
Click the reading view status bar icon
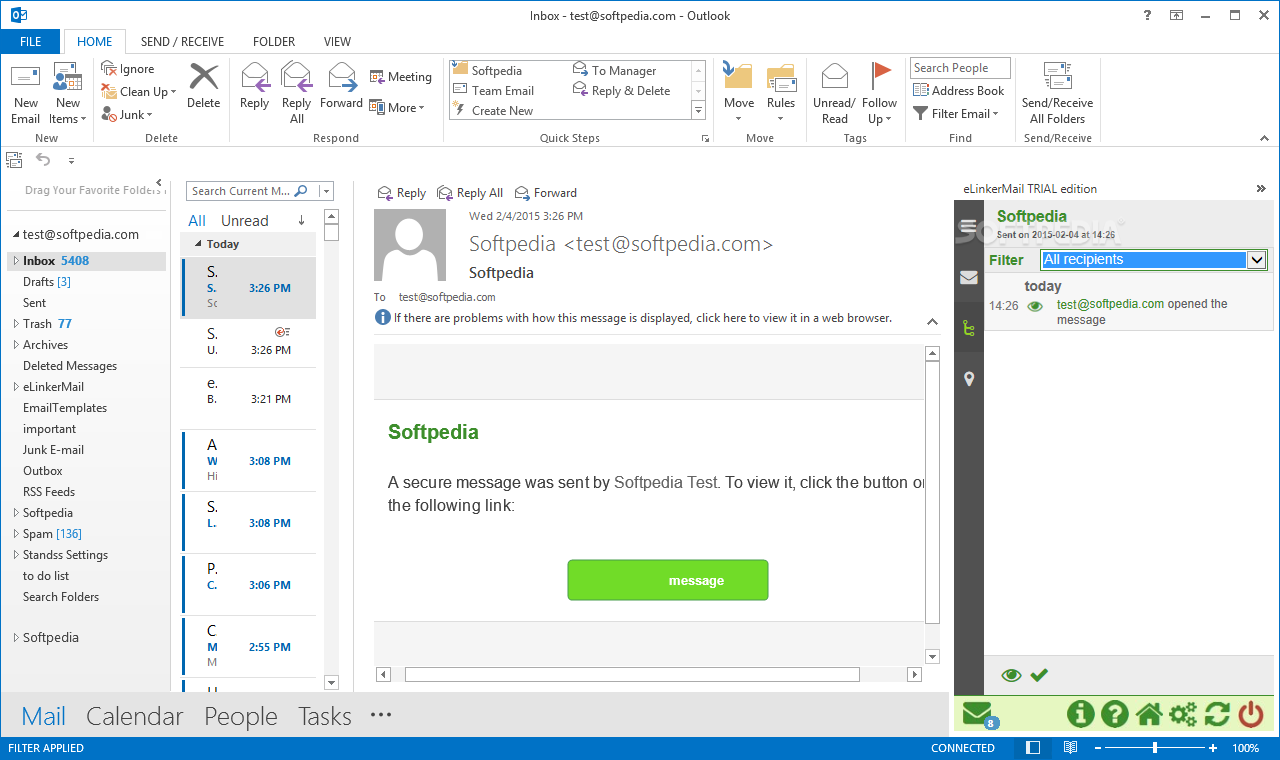pyautogui.click(x=1070, y=747)
